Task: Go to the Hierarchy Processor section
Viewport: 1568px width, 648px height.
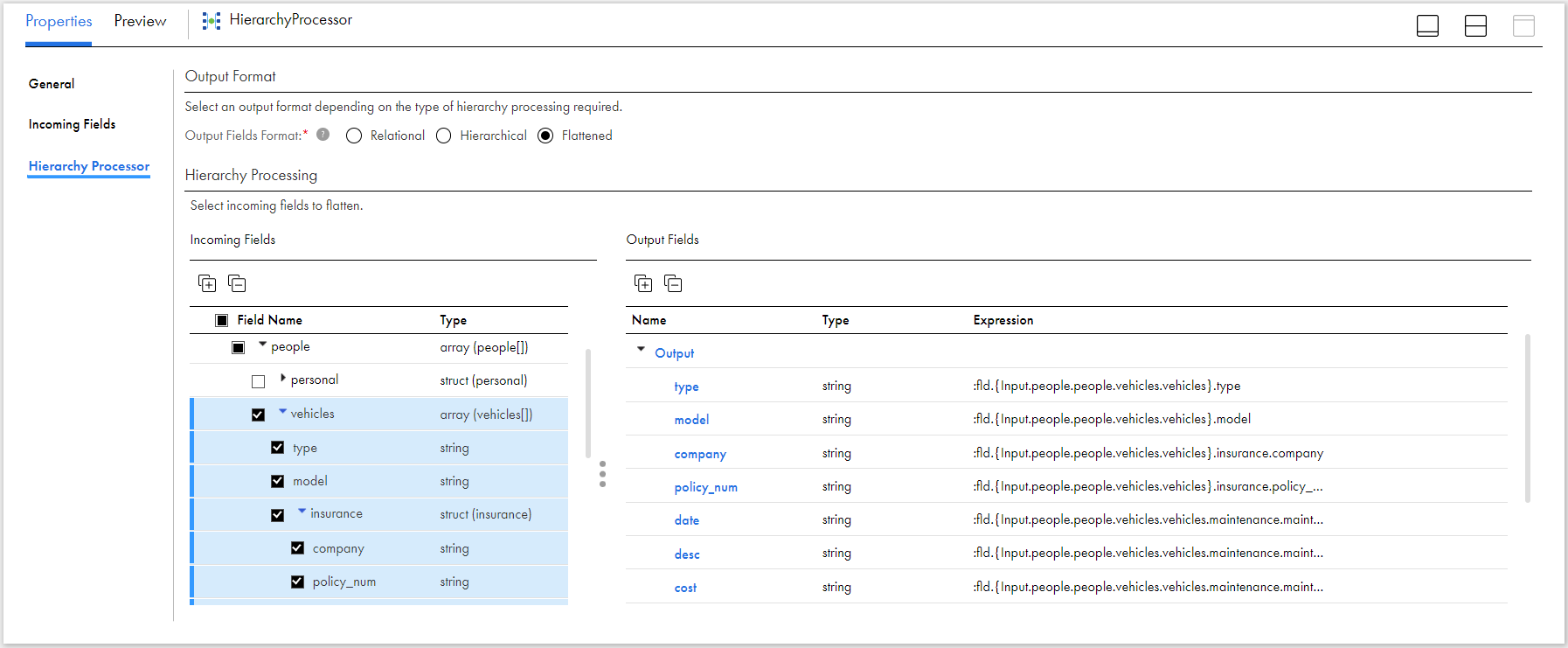Action: 89,166
